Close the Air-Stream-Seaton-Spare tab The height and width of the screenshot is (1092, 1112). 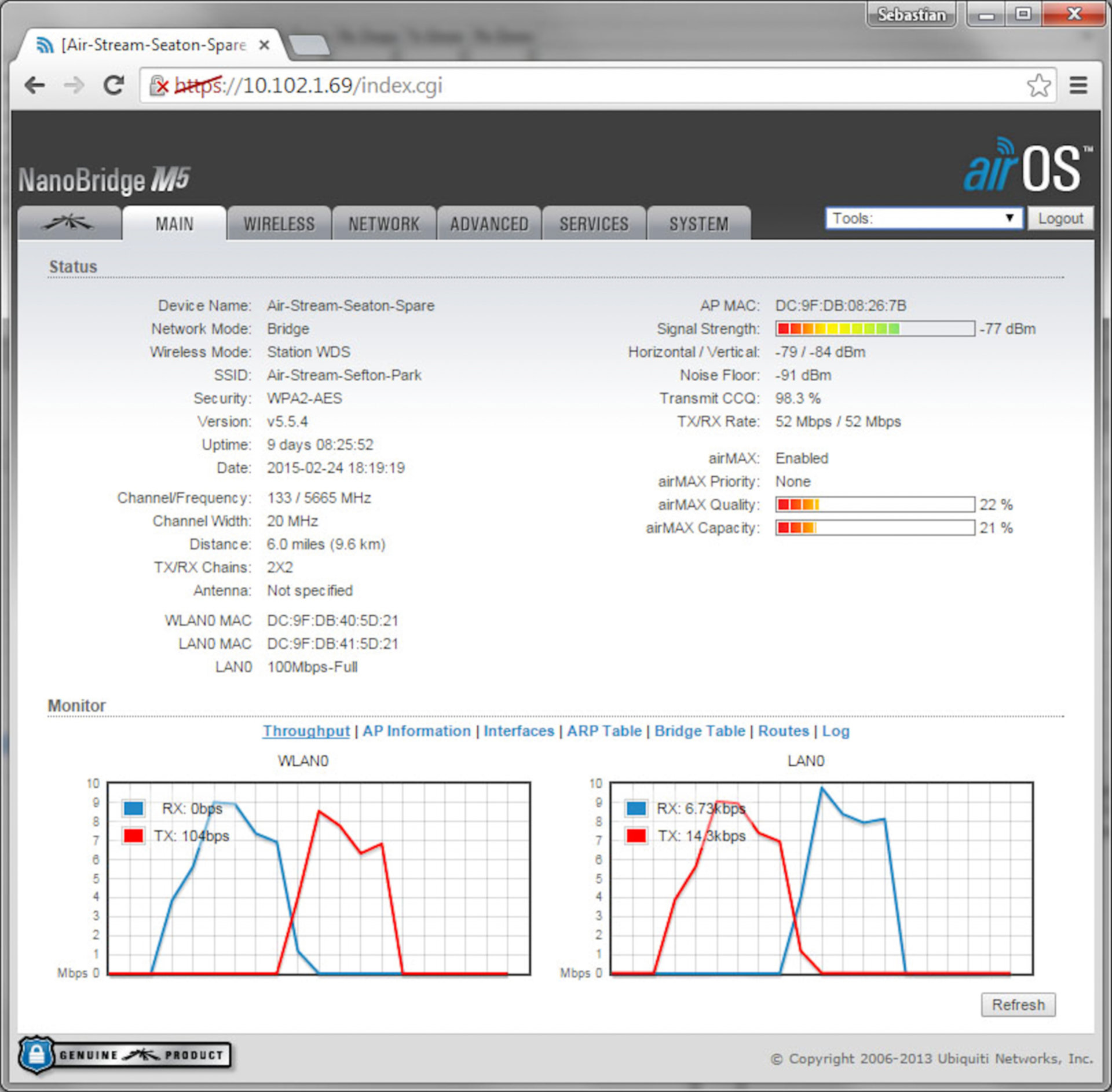click(x=264, y=45)
